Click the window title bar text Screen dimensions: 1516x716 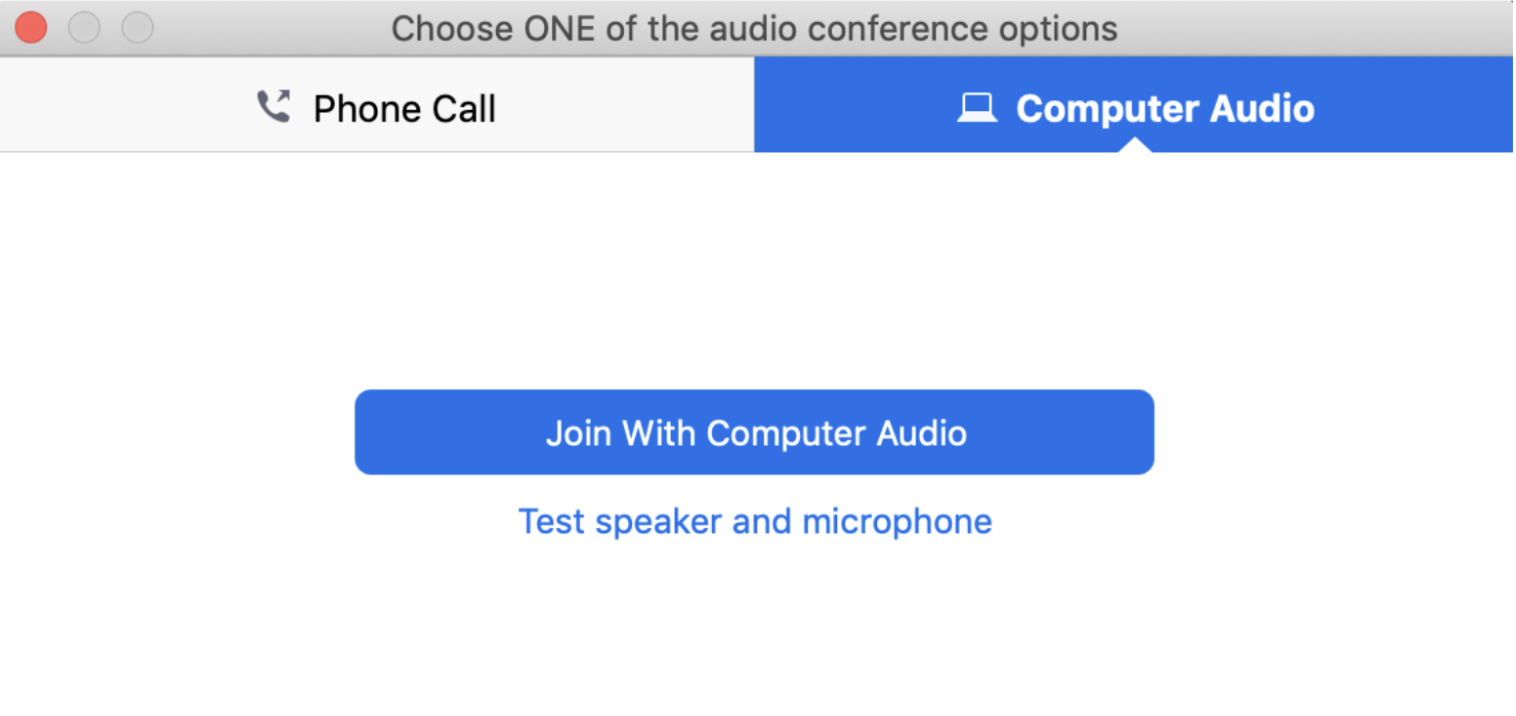(x=755, y=28)
